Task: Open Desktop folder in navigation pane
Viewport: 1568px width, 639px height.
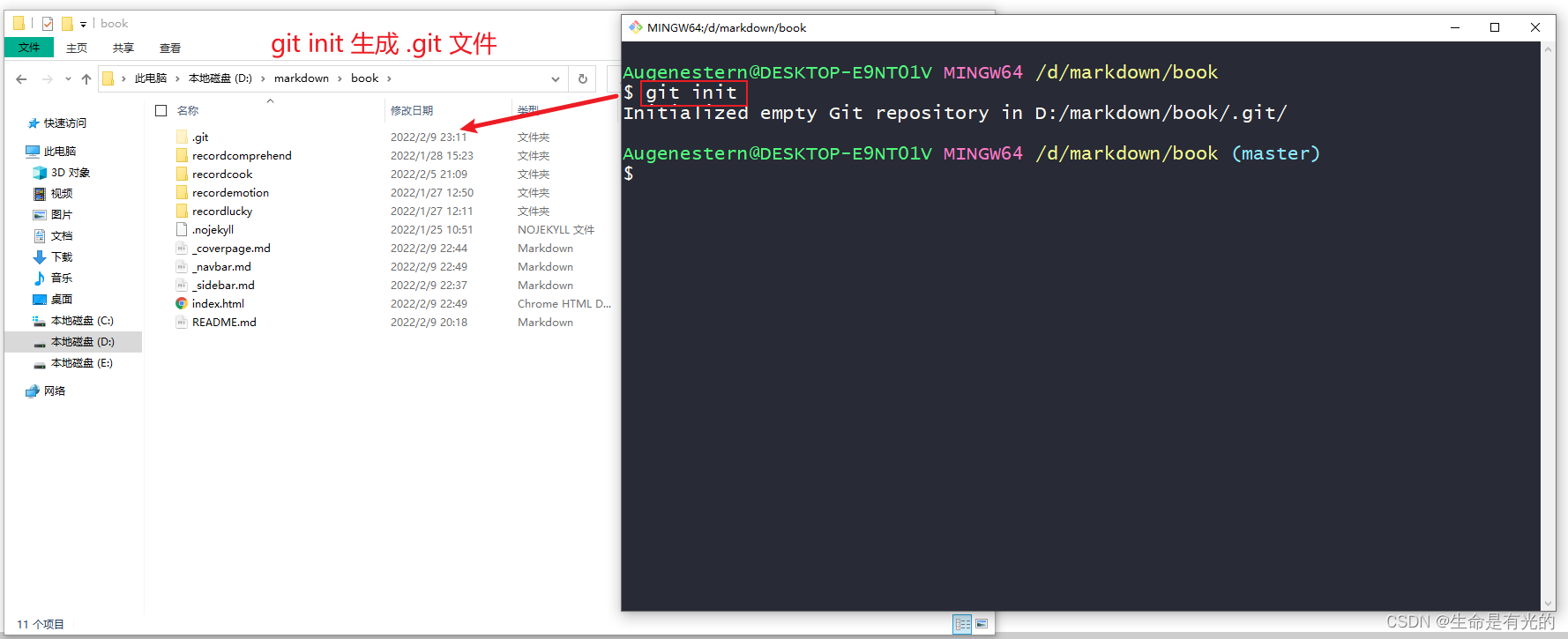Action: tap(53, 300)
